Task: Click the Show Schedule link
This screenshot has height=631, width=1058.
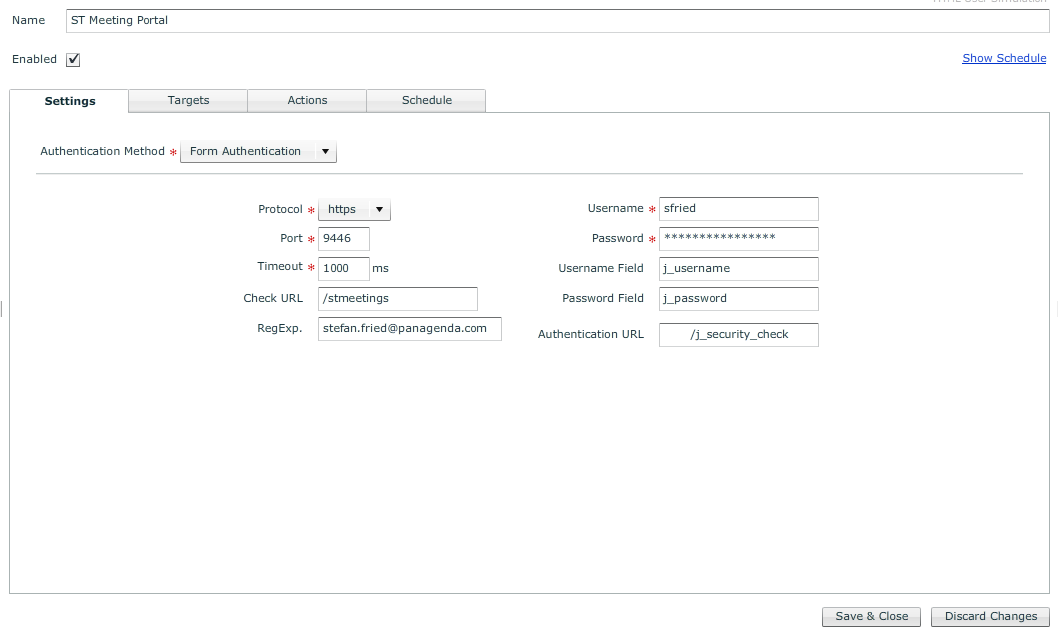Action: click(x=1004, y=58)
